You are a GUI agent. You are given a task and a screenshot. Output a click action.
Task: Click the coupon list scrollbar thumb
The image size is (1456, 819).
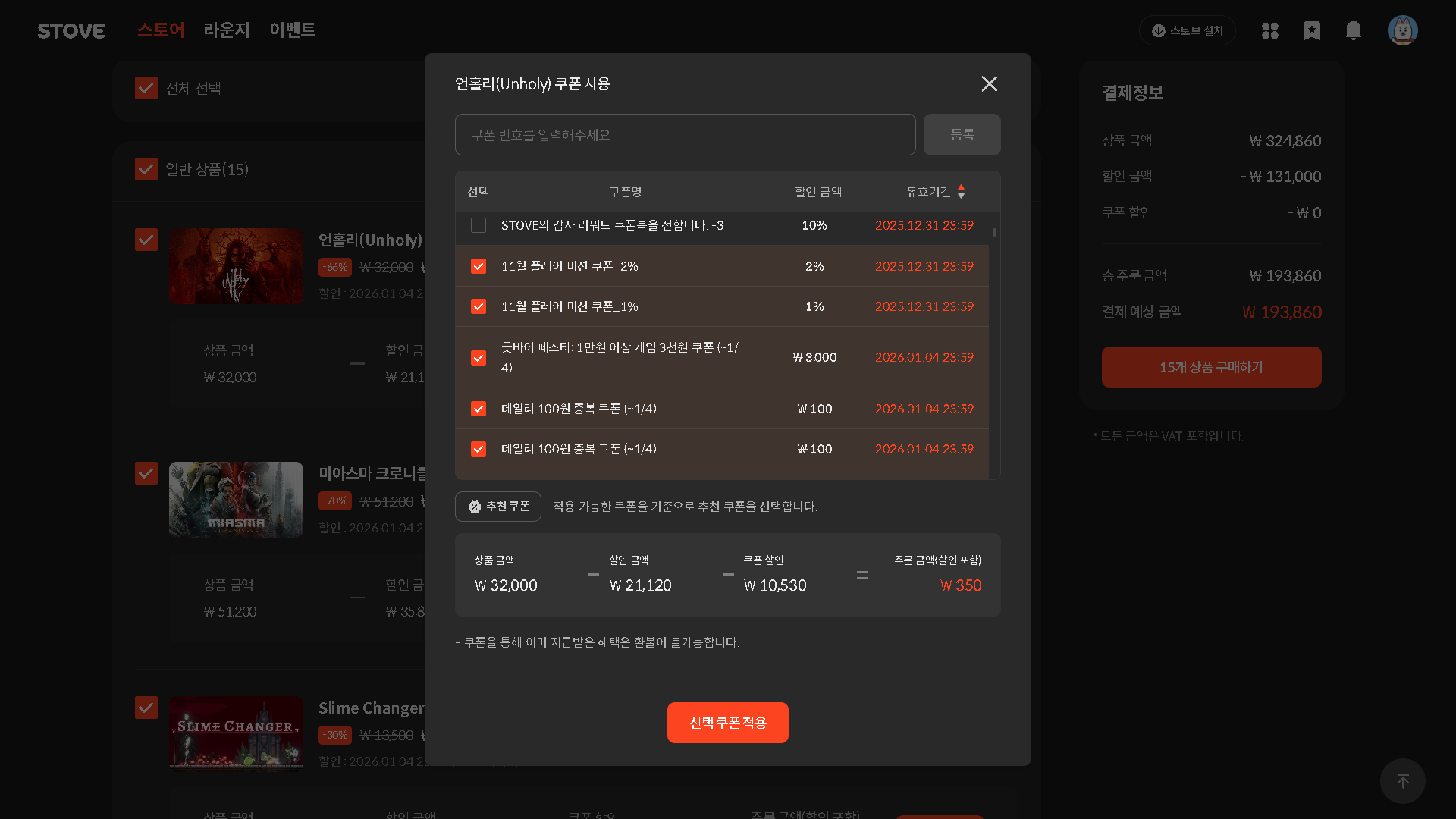pos(994,232)
